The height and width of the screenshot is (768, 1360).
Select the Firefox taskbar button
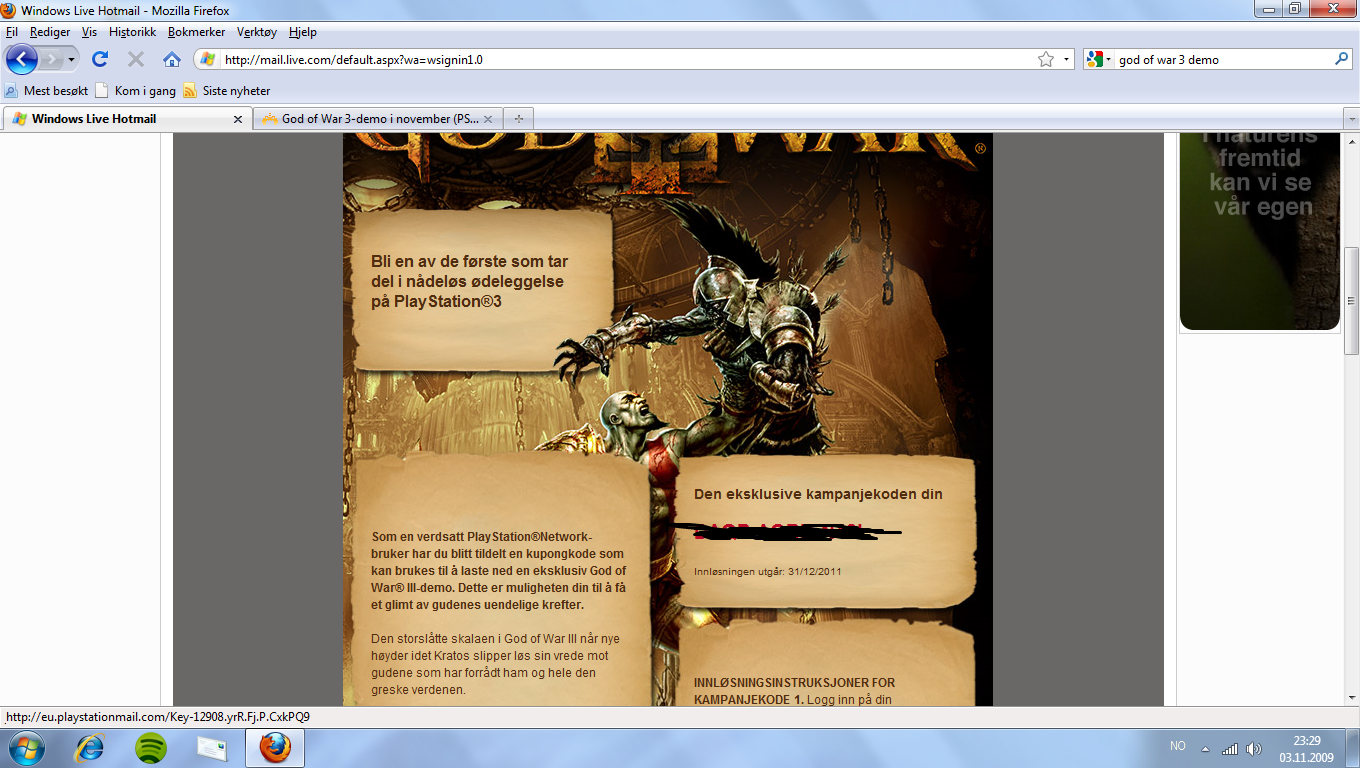point(275,748)
